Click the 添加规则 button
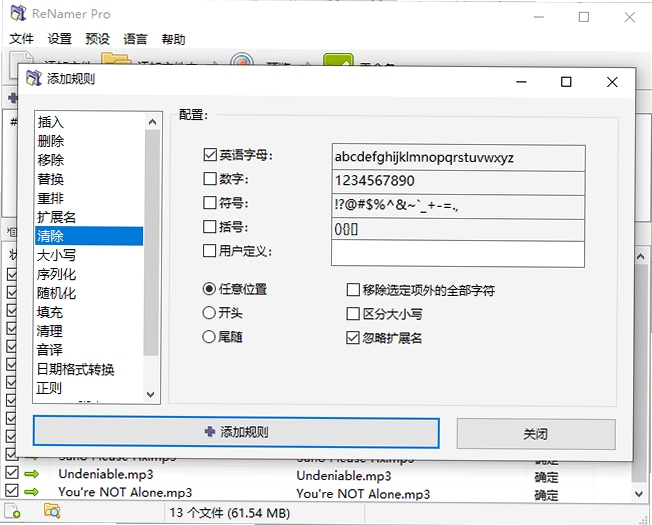This screenshot has height=525, width=652. click(x=236, y=433)
